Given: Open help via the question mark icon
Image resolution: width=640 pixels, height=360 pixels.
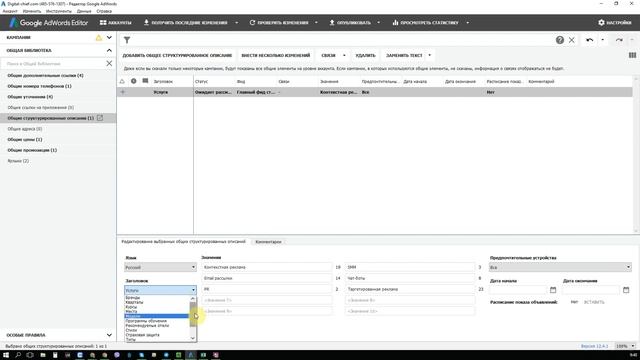Looking at the screenshot, I should point(560,40).
